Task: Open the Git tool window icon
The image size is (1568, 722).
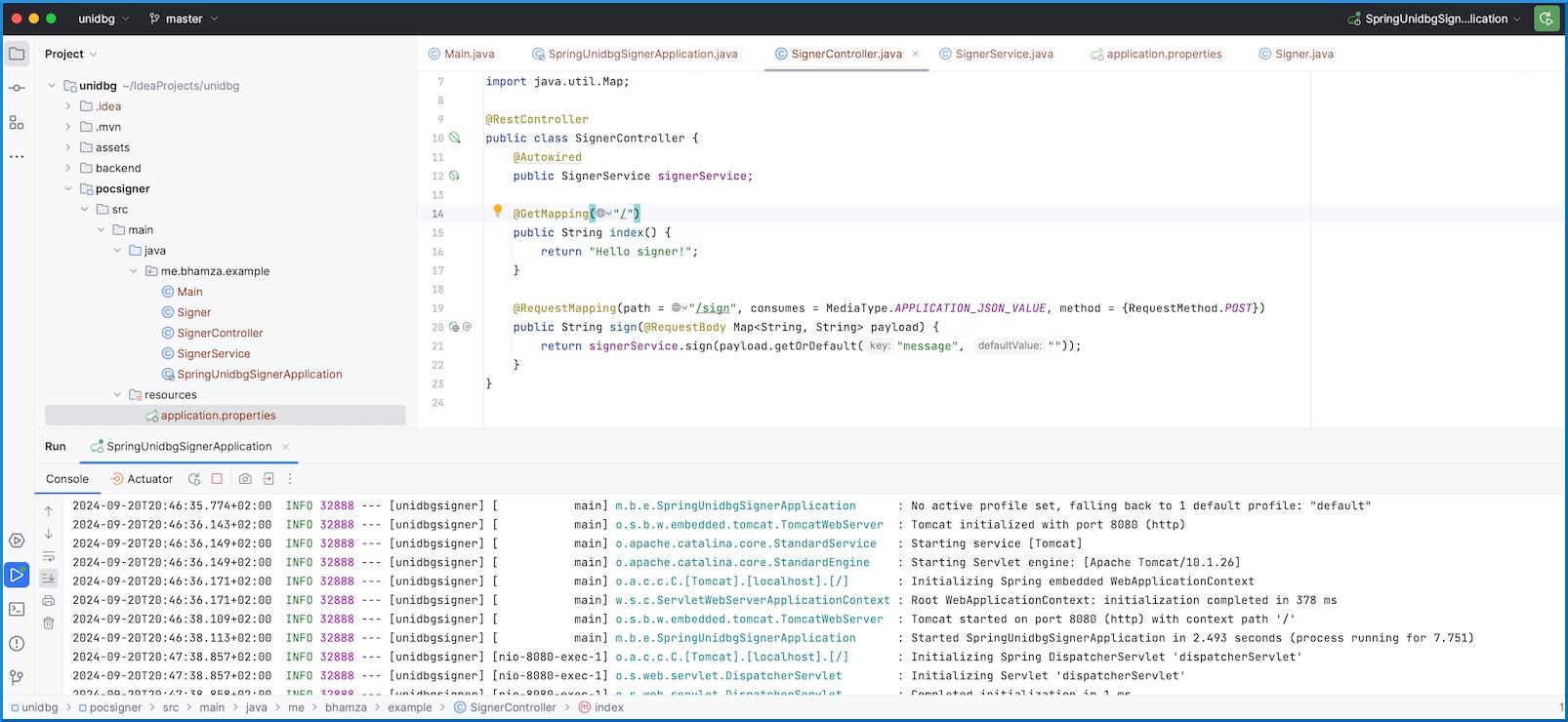Action: tap(17, 677)
